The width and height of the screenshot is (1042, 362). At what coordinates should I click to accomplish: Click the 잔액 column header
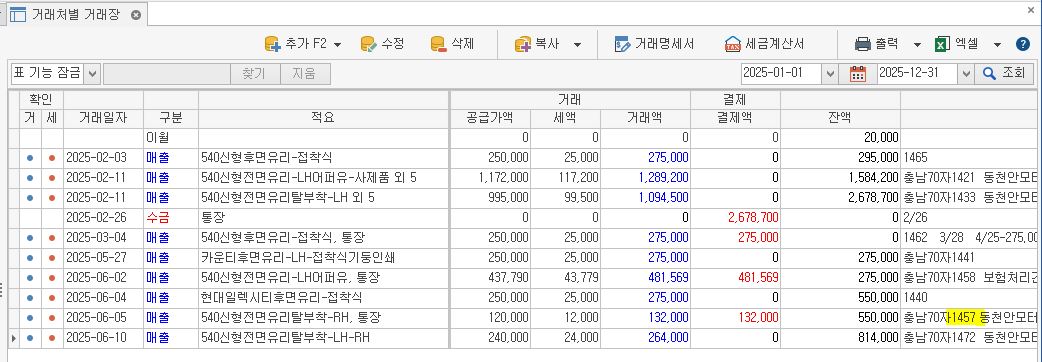click(840, 118)
